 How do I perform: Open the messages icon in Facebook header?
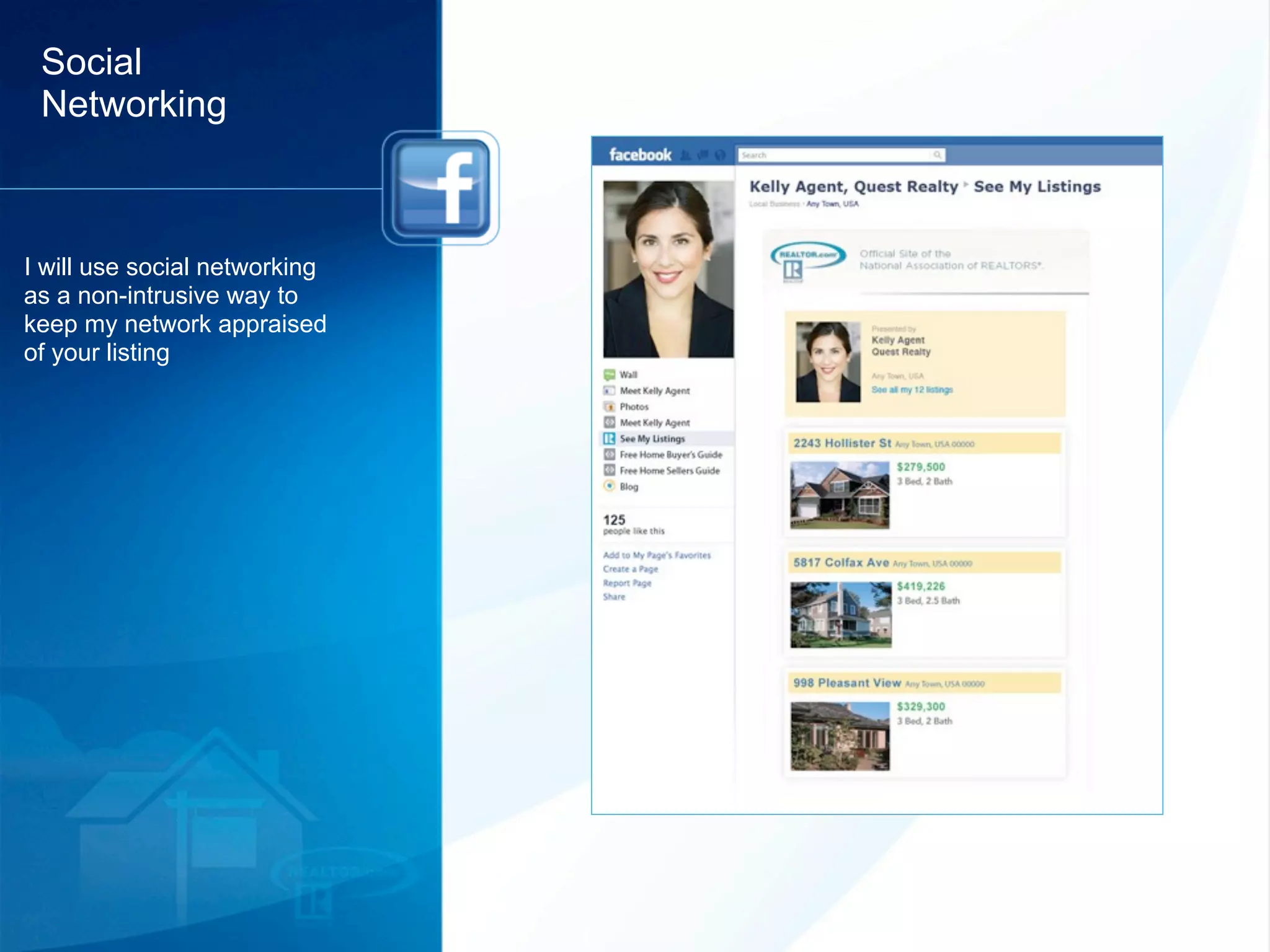pyautogui.click(x=703, y=155)
